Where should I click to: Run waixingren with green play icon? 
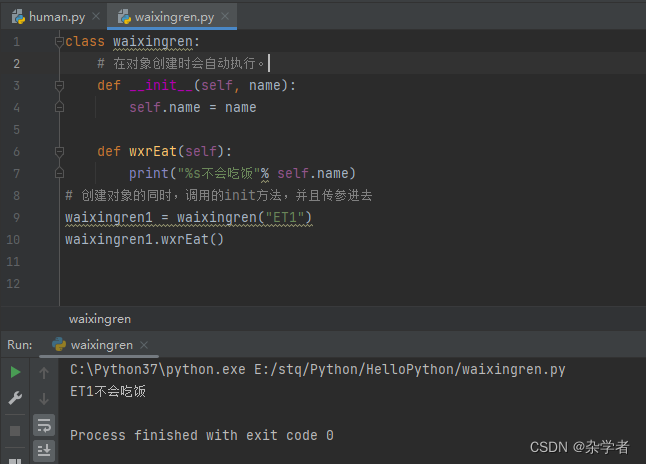click(15, 372)
